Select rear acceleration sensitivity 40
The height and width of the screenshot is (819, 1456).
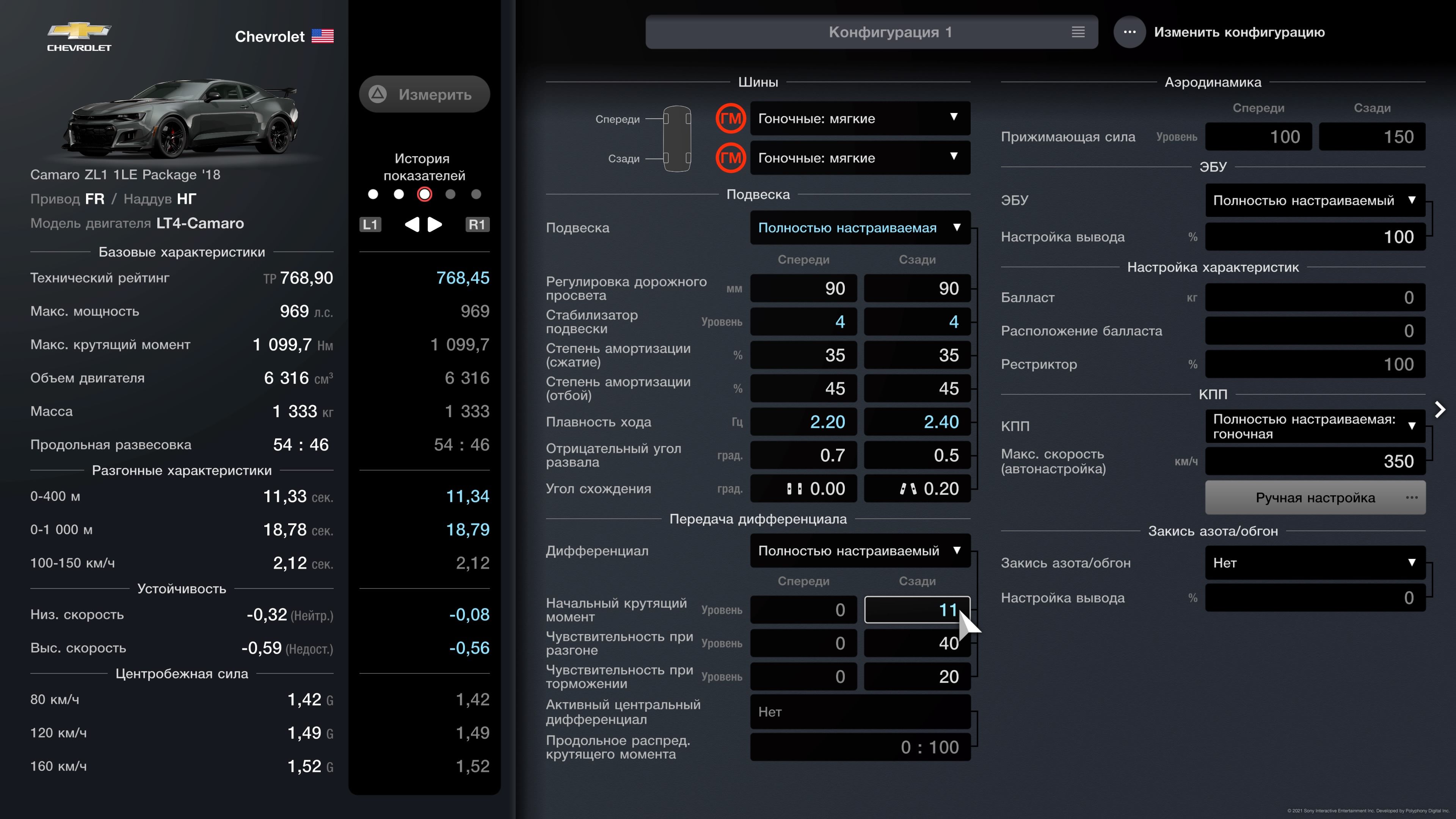coord(917,643)
